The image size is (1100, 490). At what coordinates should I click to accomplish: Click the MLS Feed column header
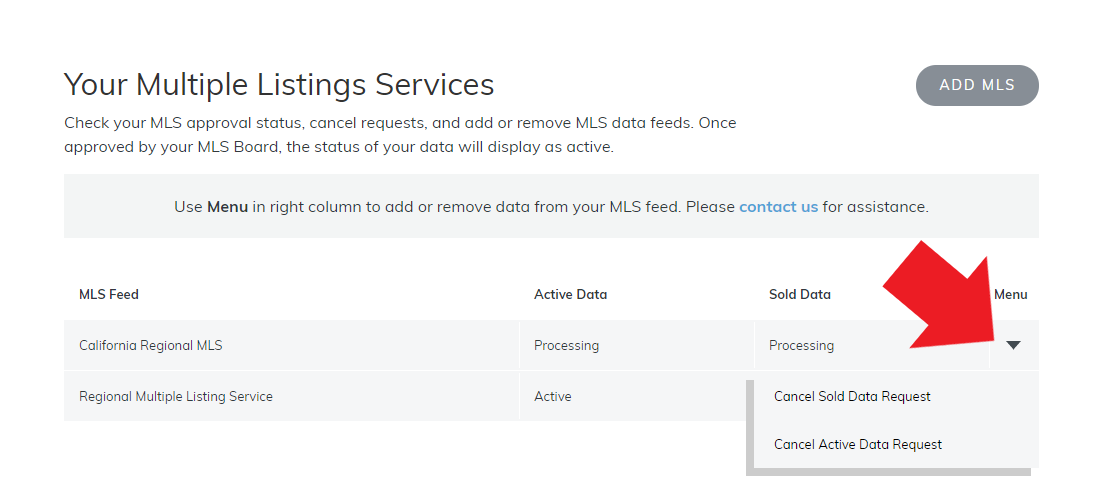click(109, 294)
